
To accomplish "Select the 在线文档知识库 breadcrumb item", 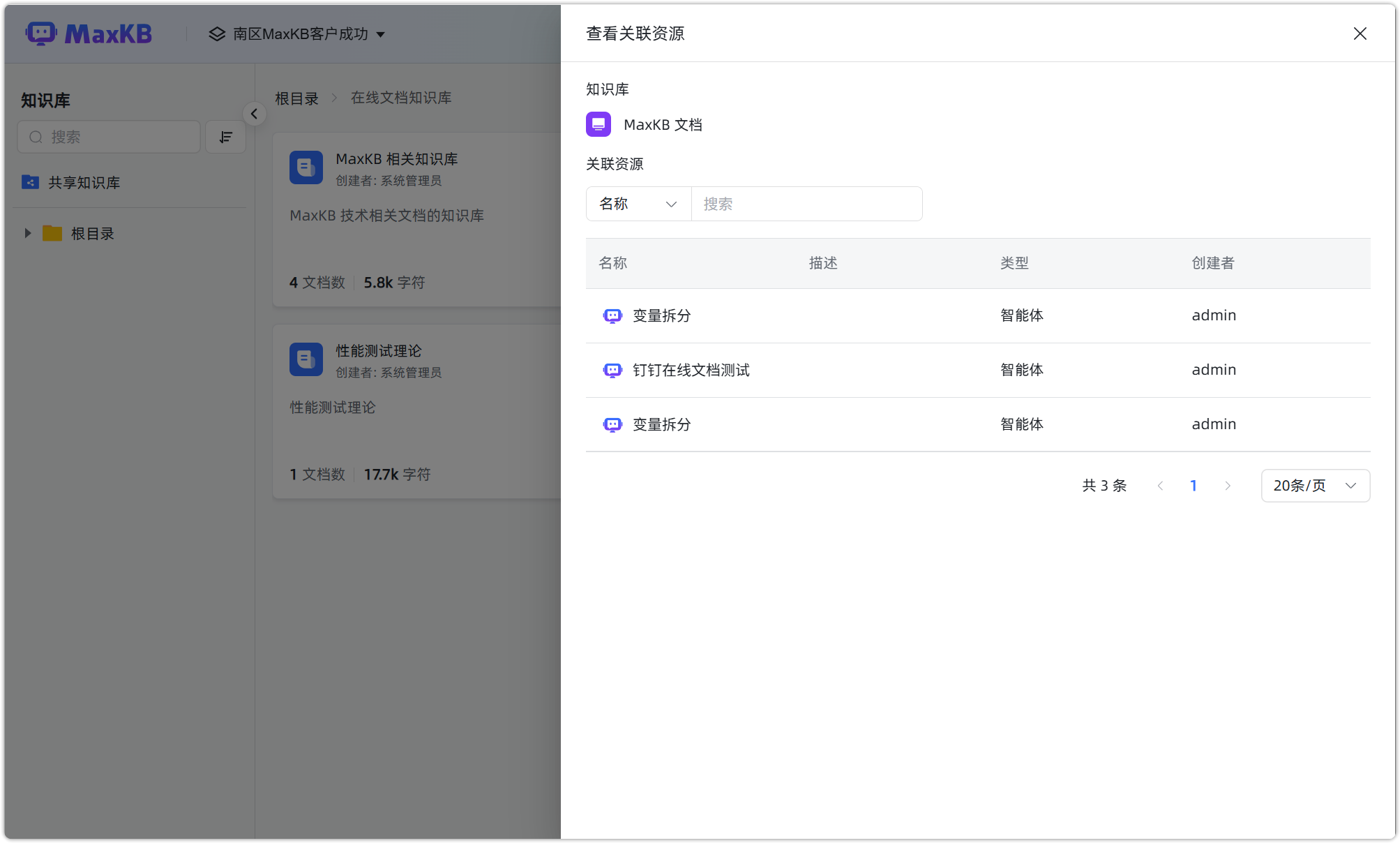I will pos(400,98).
